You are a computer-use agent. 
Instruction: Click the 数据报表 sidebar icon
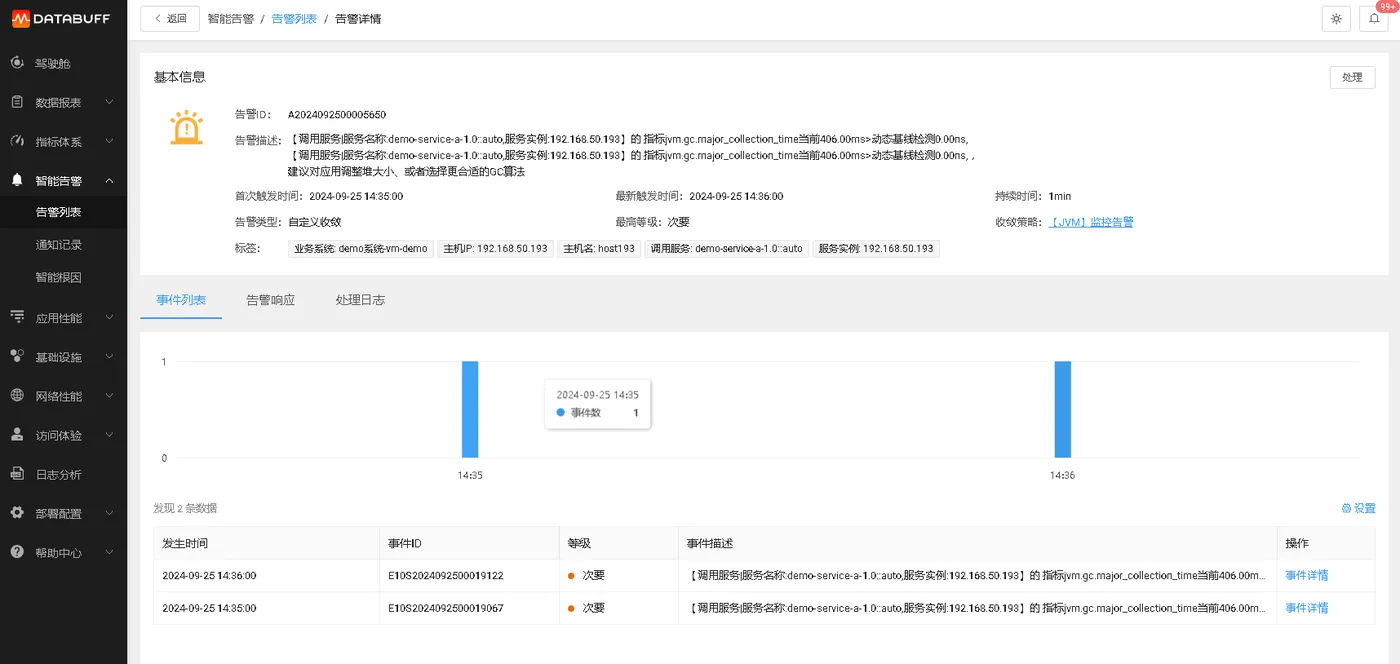coord(17,102)
